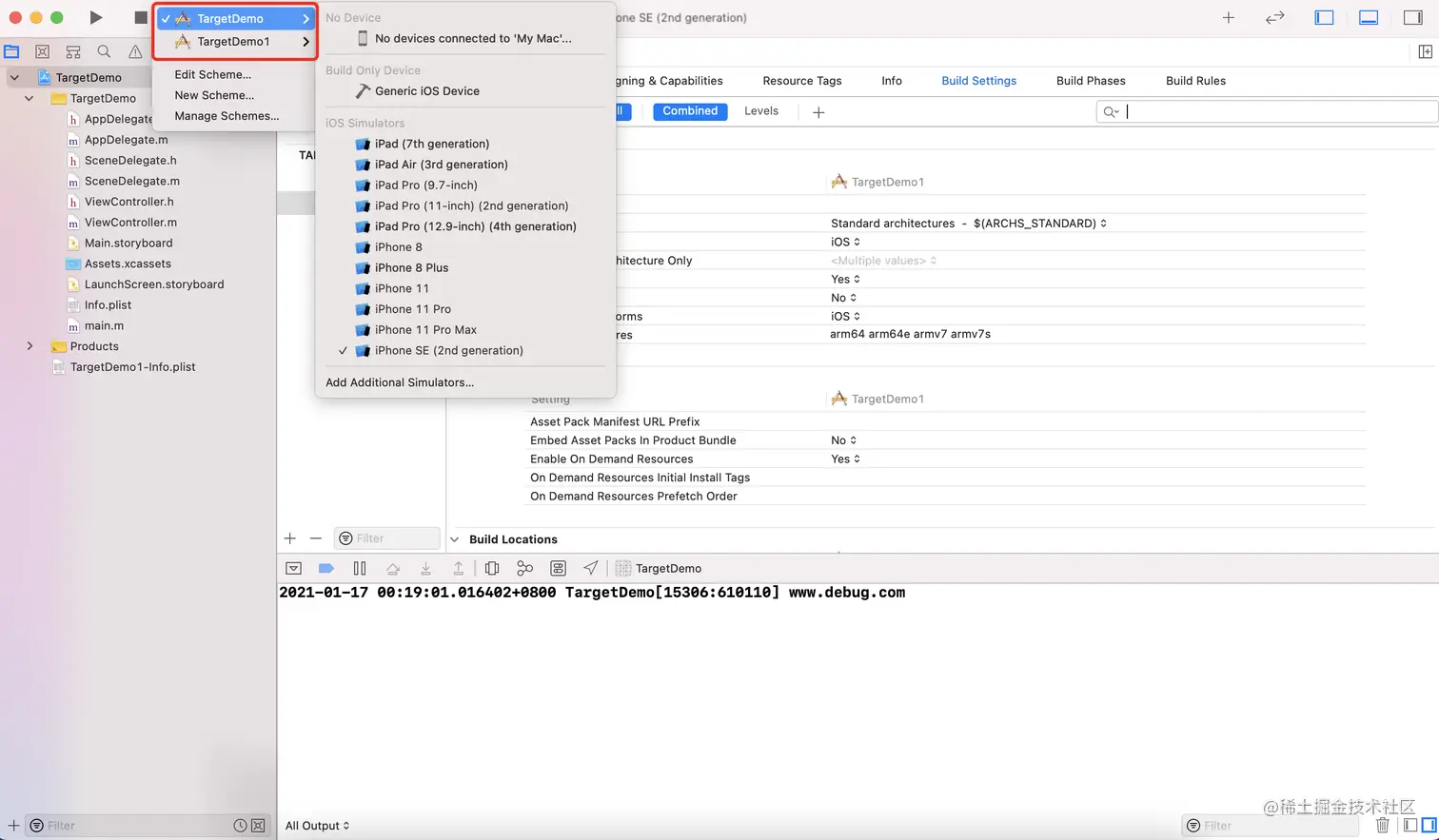Click the Add Editor icon at the editor's right edge
Screen dimensions: 1439x840
coord(1426,51)
